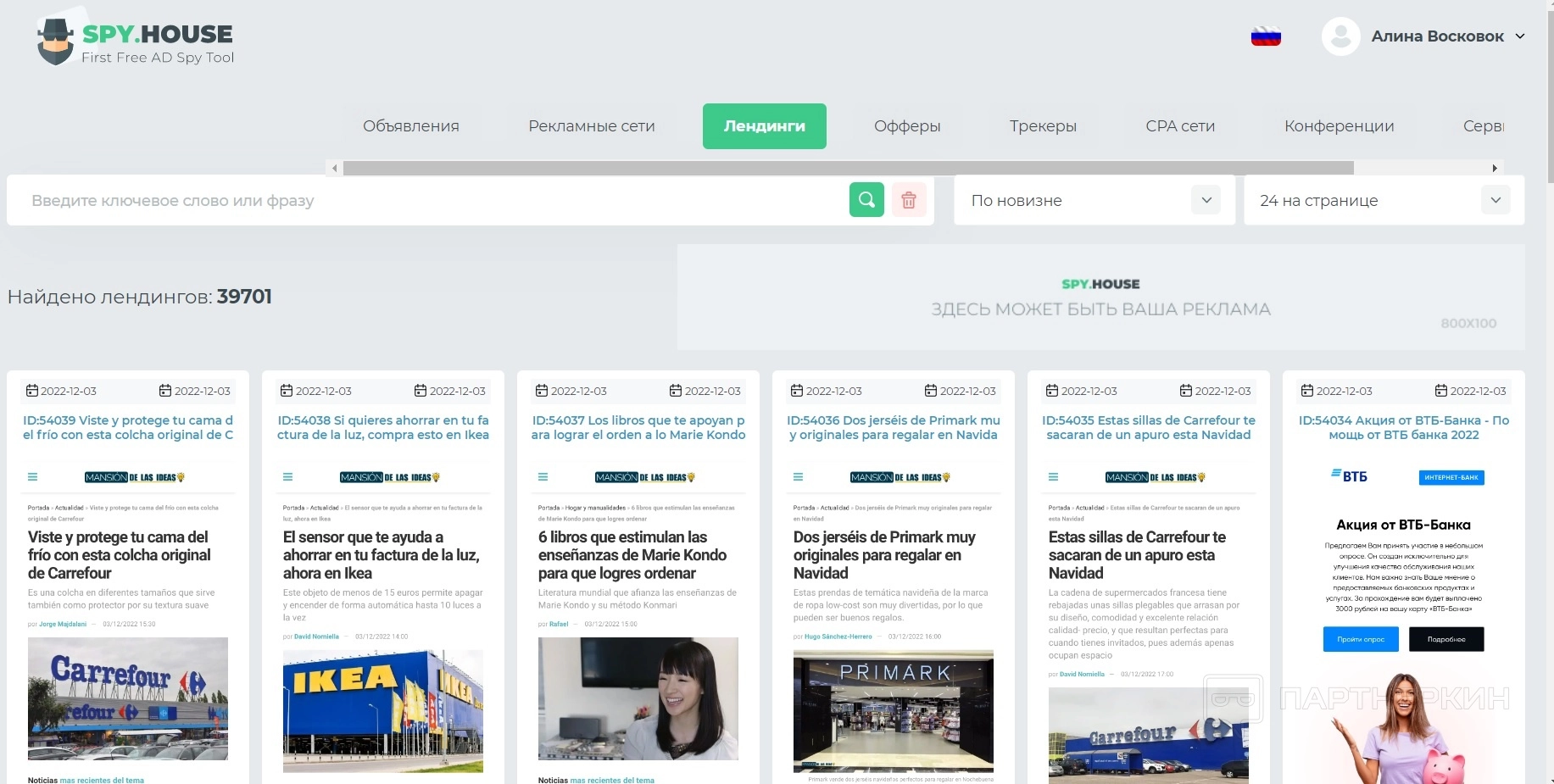Click the Carrefour photo in card ID:54039
1554x784 pixels.
coord(128,698)
